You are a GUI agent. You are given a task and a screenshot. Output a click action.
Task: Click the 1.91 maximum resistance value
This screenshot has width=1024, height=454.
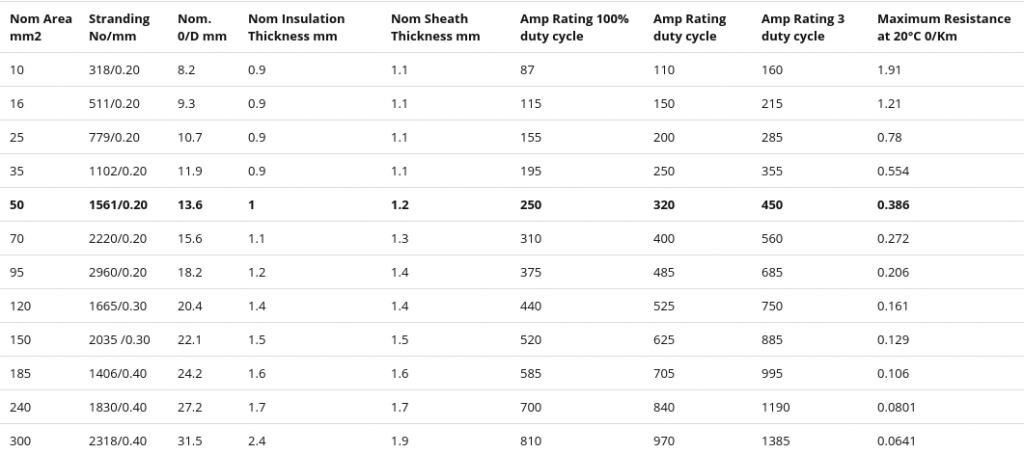coord(889,69)
